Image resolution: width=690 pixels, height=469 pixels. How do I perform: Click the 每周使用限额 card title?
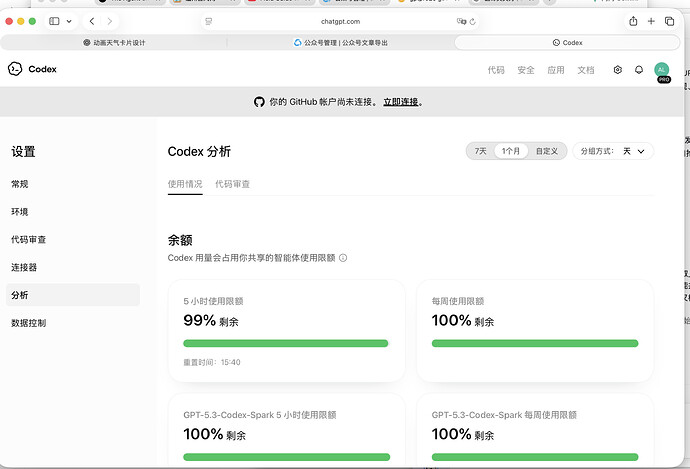point(458,301)
